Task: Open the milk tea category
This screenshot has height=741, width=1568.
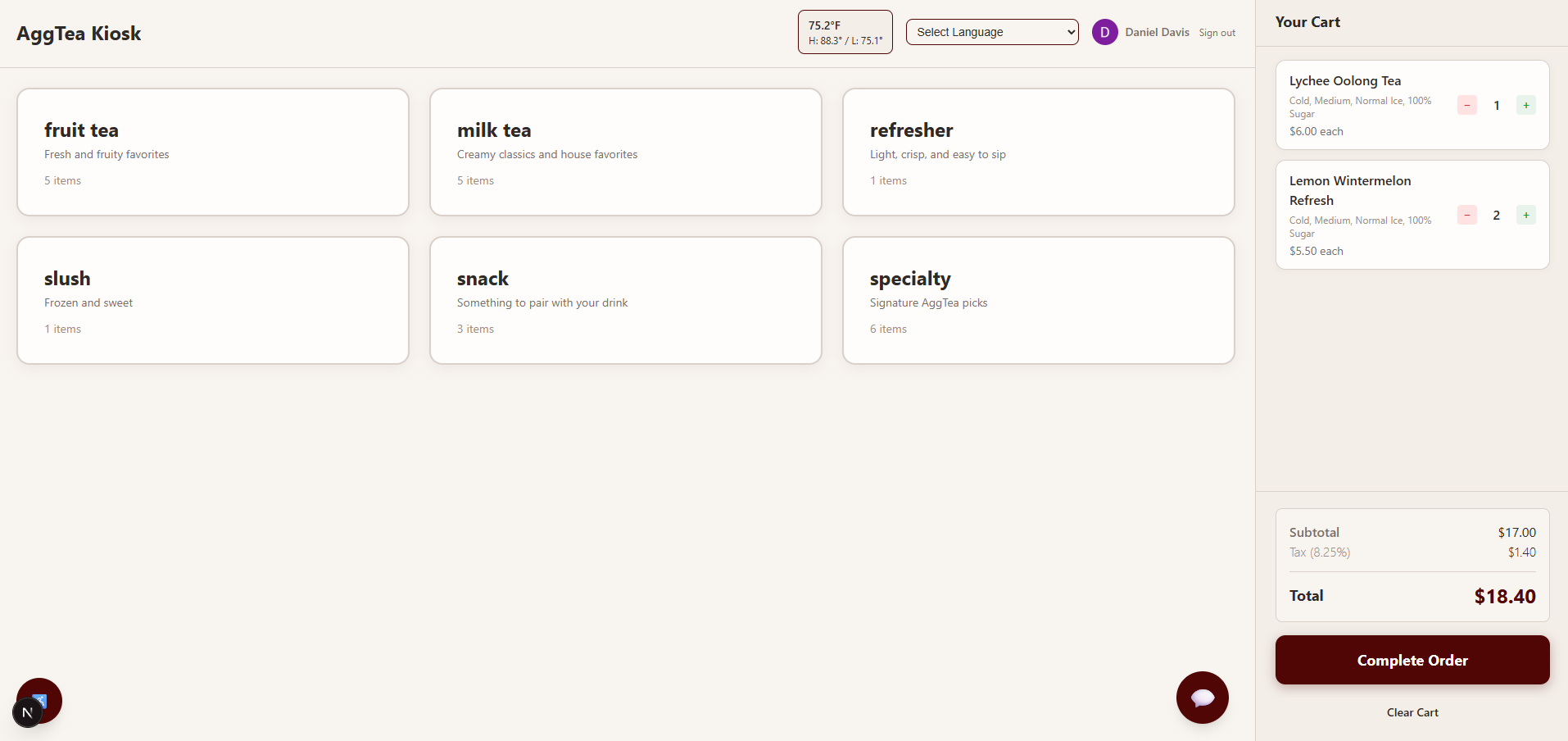Action: click(x=626, y=152)
